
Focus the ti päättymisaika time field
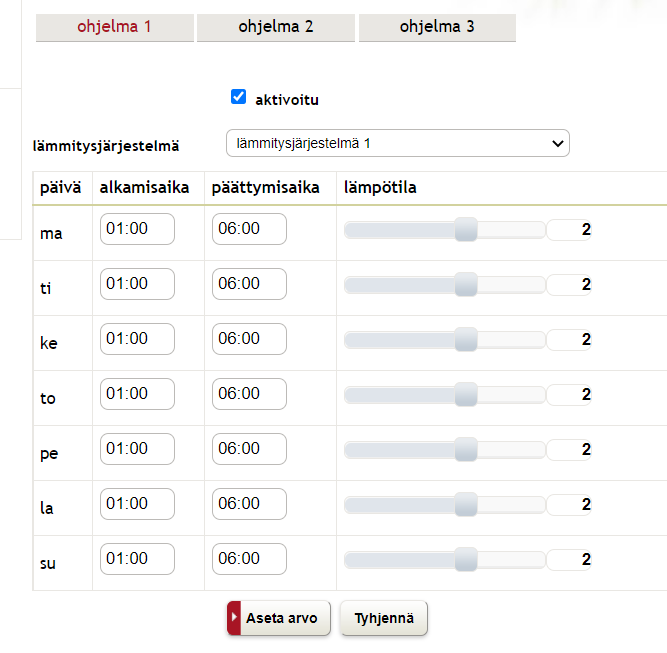click(249, 284)
